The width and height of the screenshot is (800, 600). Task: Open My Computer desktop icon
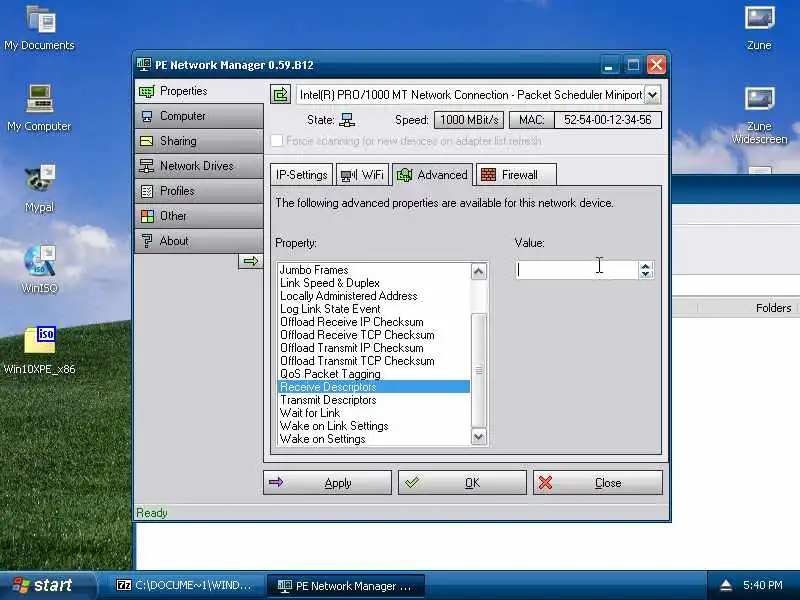coord(39,109)
